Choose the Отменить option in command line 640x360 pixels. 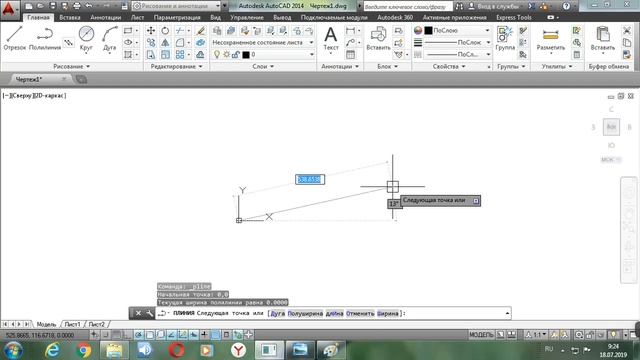click(360, 313)
